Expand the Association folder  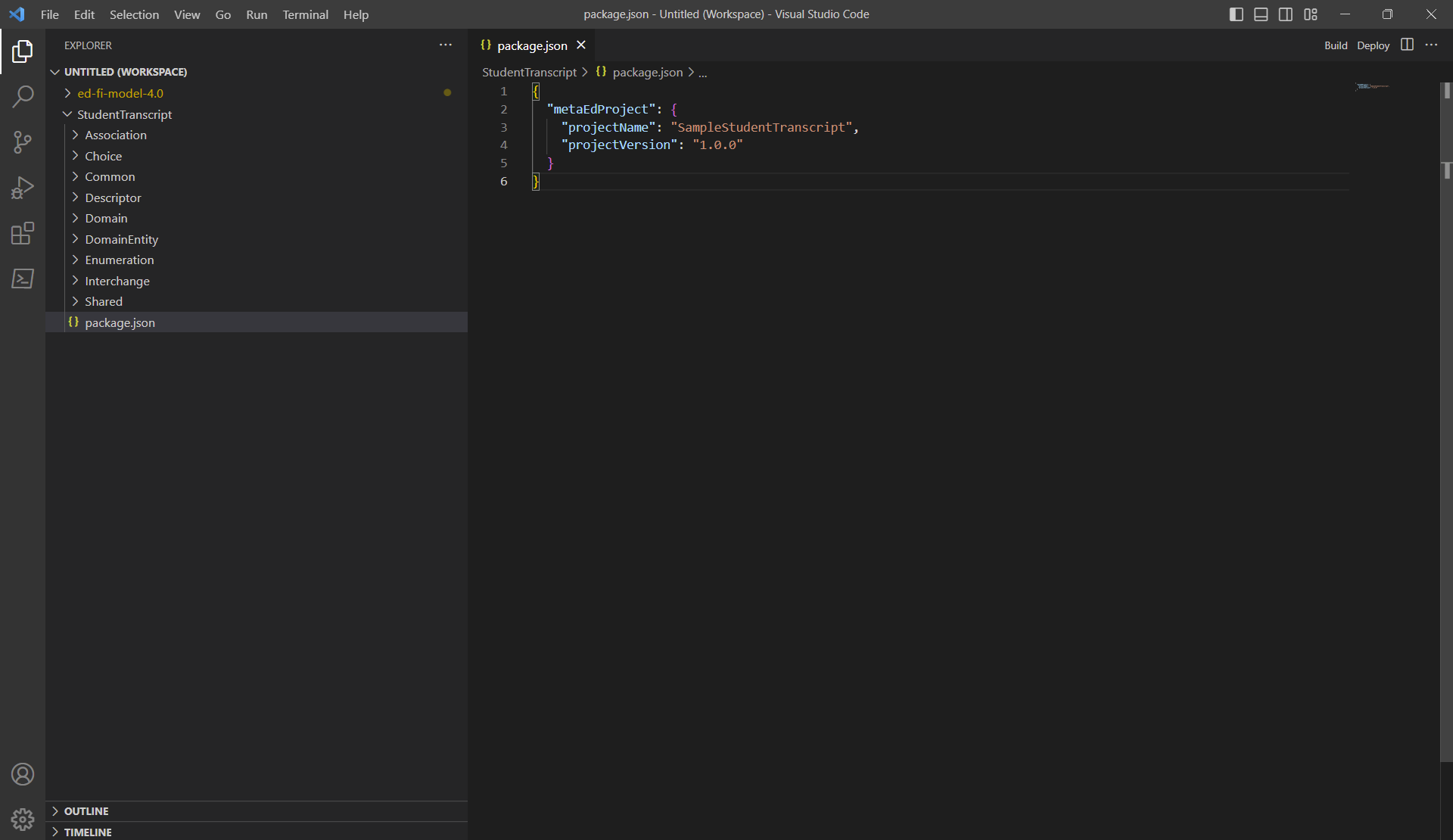click(x=116, y=135)
